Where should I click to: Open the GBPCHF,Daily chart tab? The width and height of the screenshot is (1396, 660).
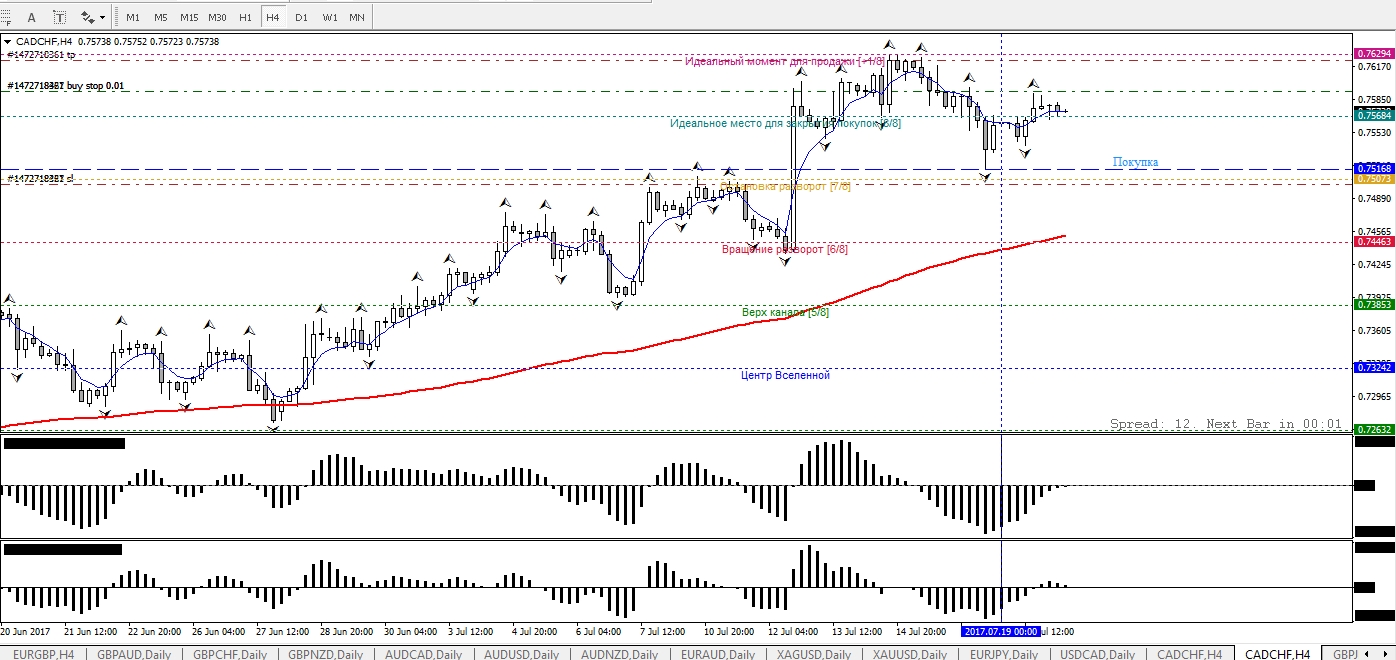pyautogui.click(x=230, y=653)
